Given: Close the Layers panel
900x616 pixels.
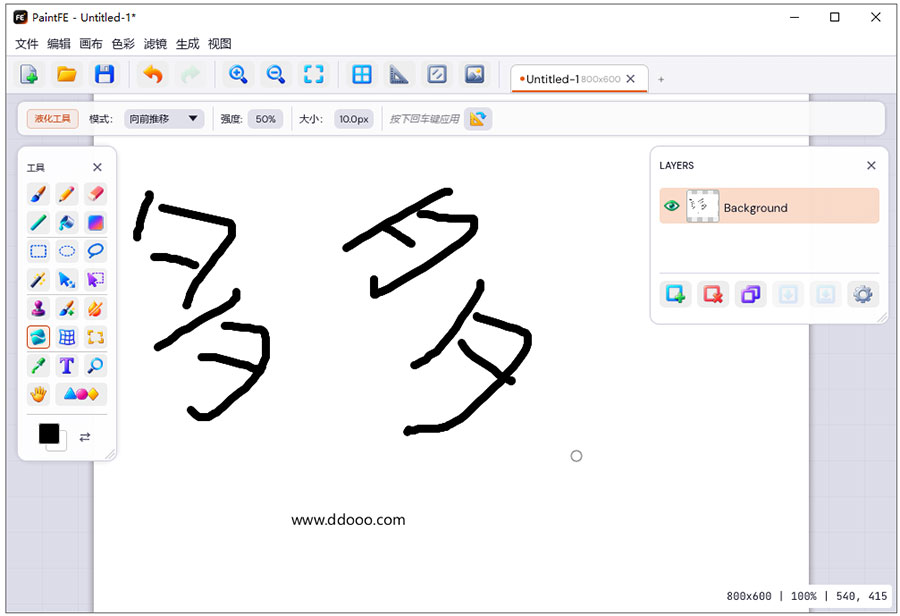Looking at the screenshot, I should click(x=871, y=165).
